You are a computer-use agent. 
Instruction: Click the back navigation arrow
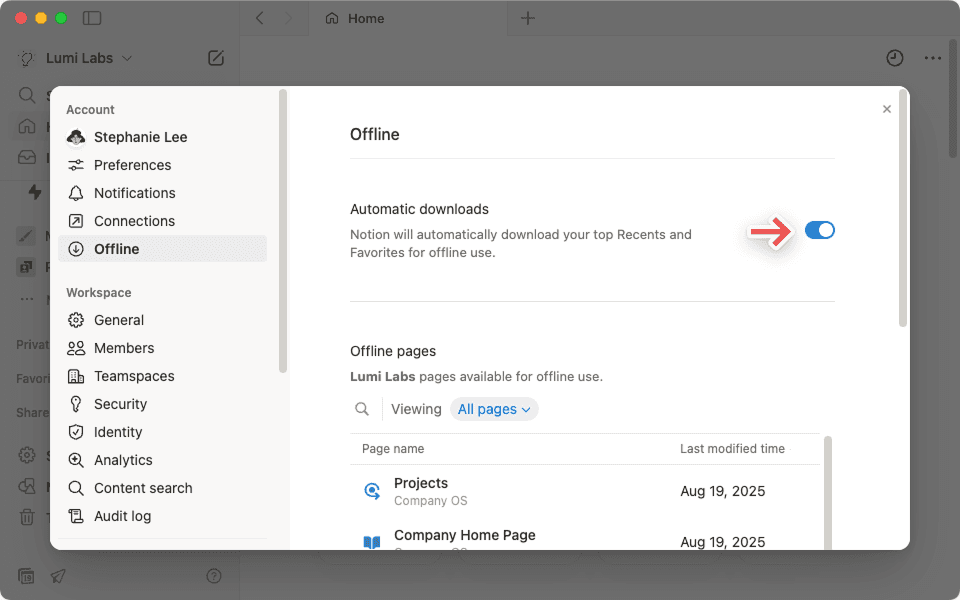point(259,18)
